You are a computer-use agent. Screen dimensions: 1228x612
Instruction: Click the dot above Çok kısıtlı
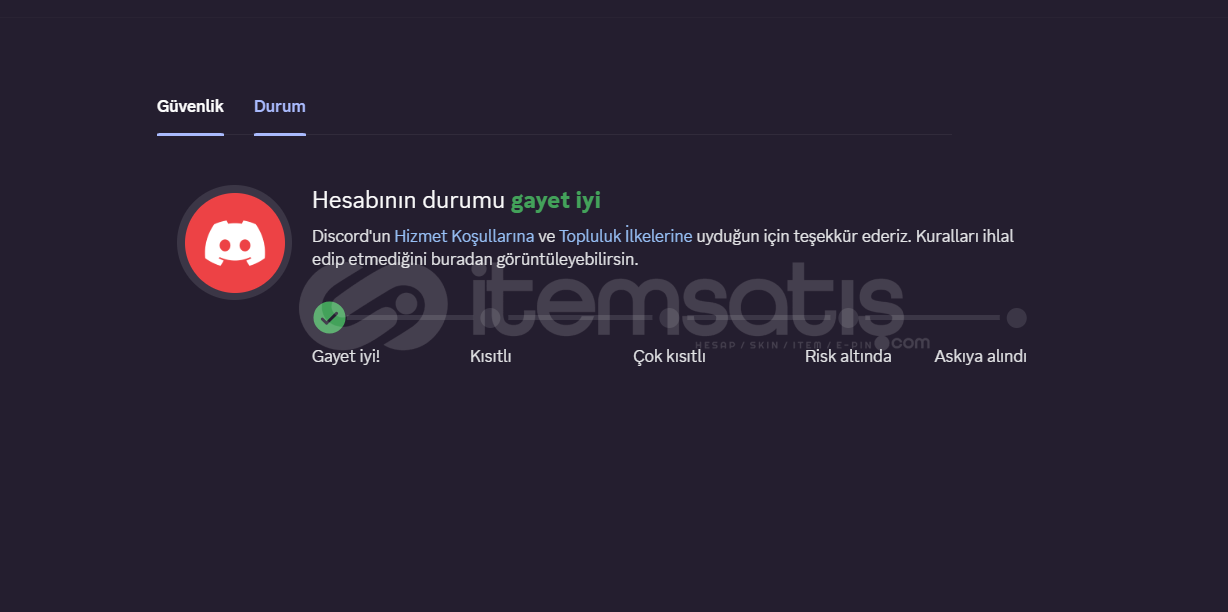[668, 318]
